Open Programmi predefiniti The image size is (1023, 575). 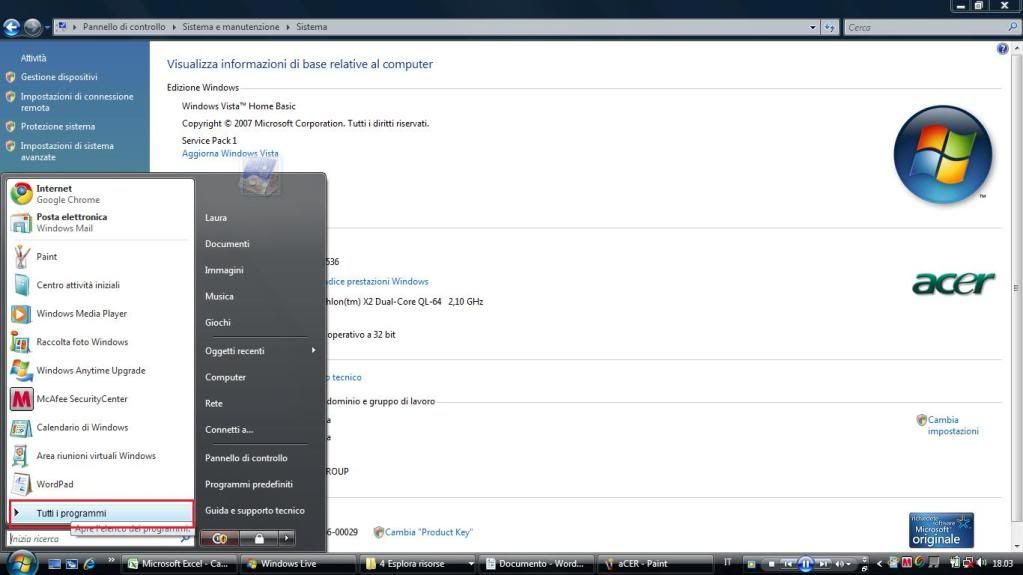tap(249, 484)
